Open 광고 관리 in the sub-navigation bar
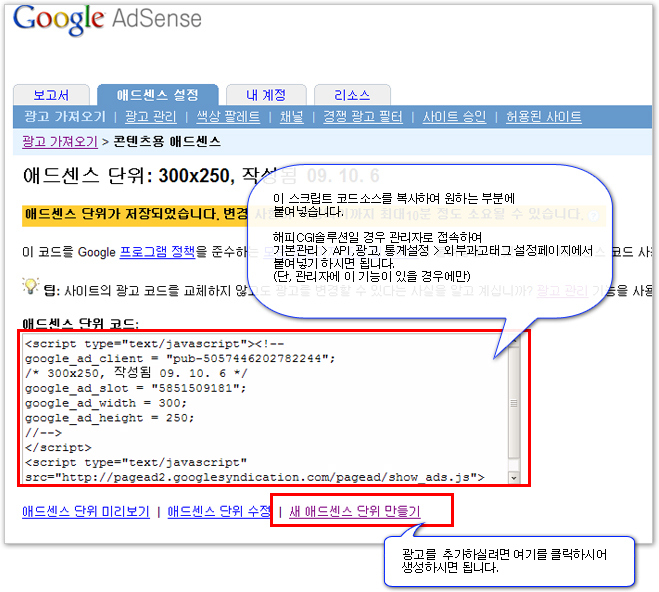659x592 pixels. pos(150,116)
